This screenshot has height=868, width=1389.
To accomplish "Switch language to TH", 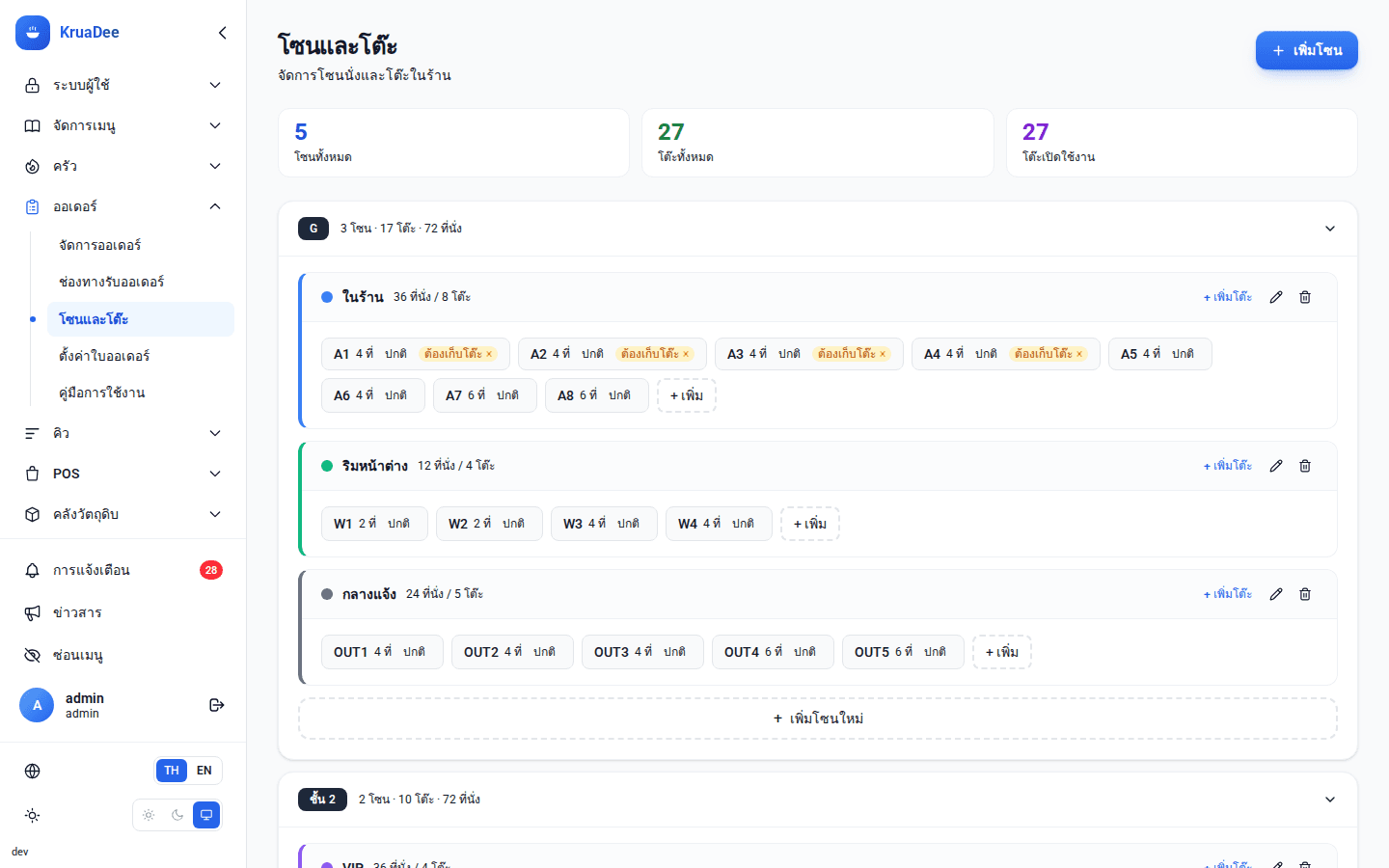I will 172,771.
